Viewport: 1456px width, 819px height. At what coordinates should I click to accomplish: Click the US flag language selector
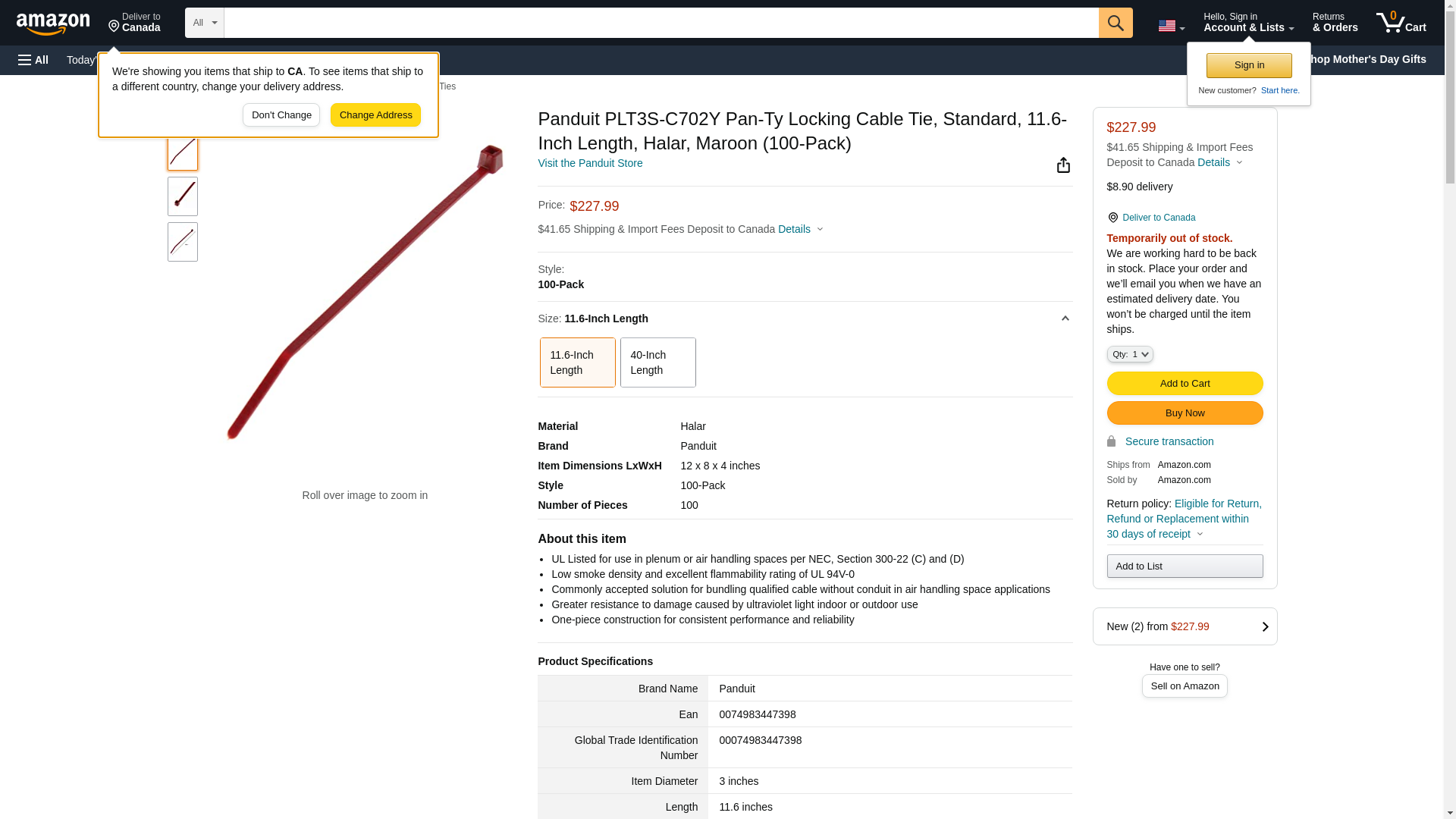point(1170,26)
